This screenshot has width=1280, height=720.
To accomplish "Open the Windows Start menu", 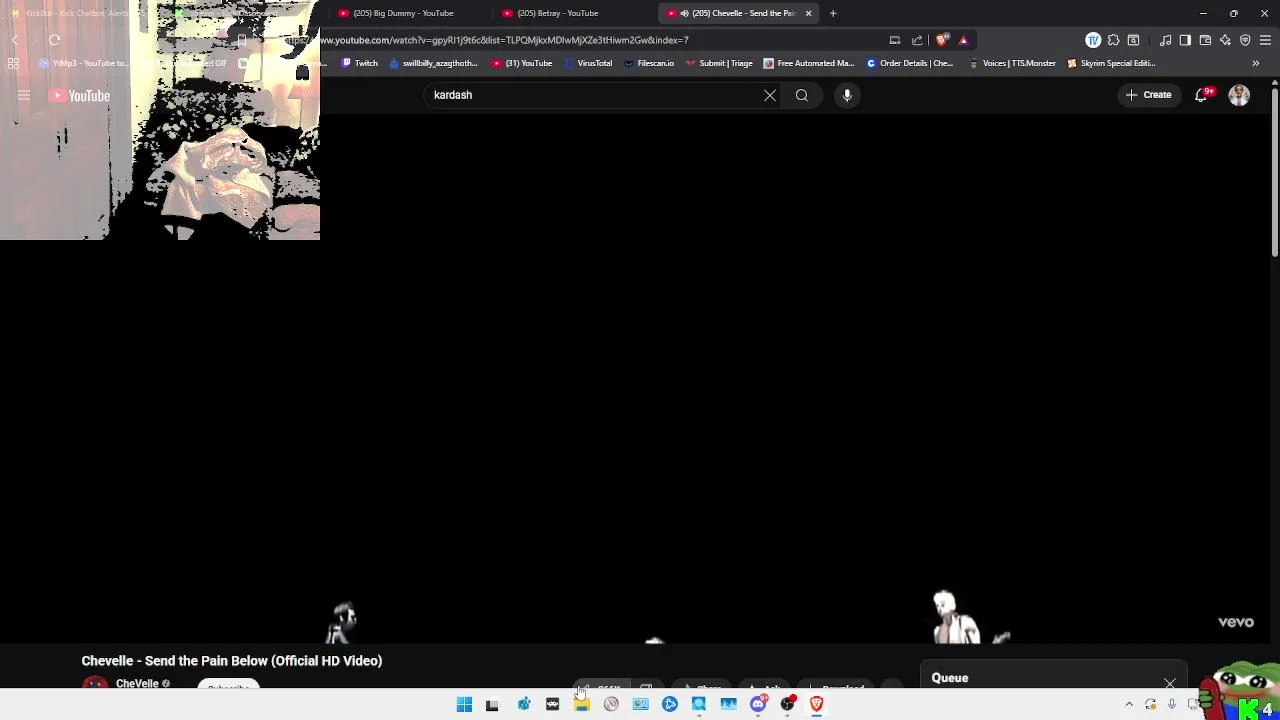I will [464, 704].
